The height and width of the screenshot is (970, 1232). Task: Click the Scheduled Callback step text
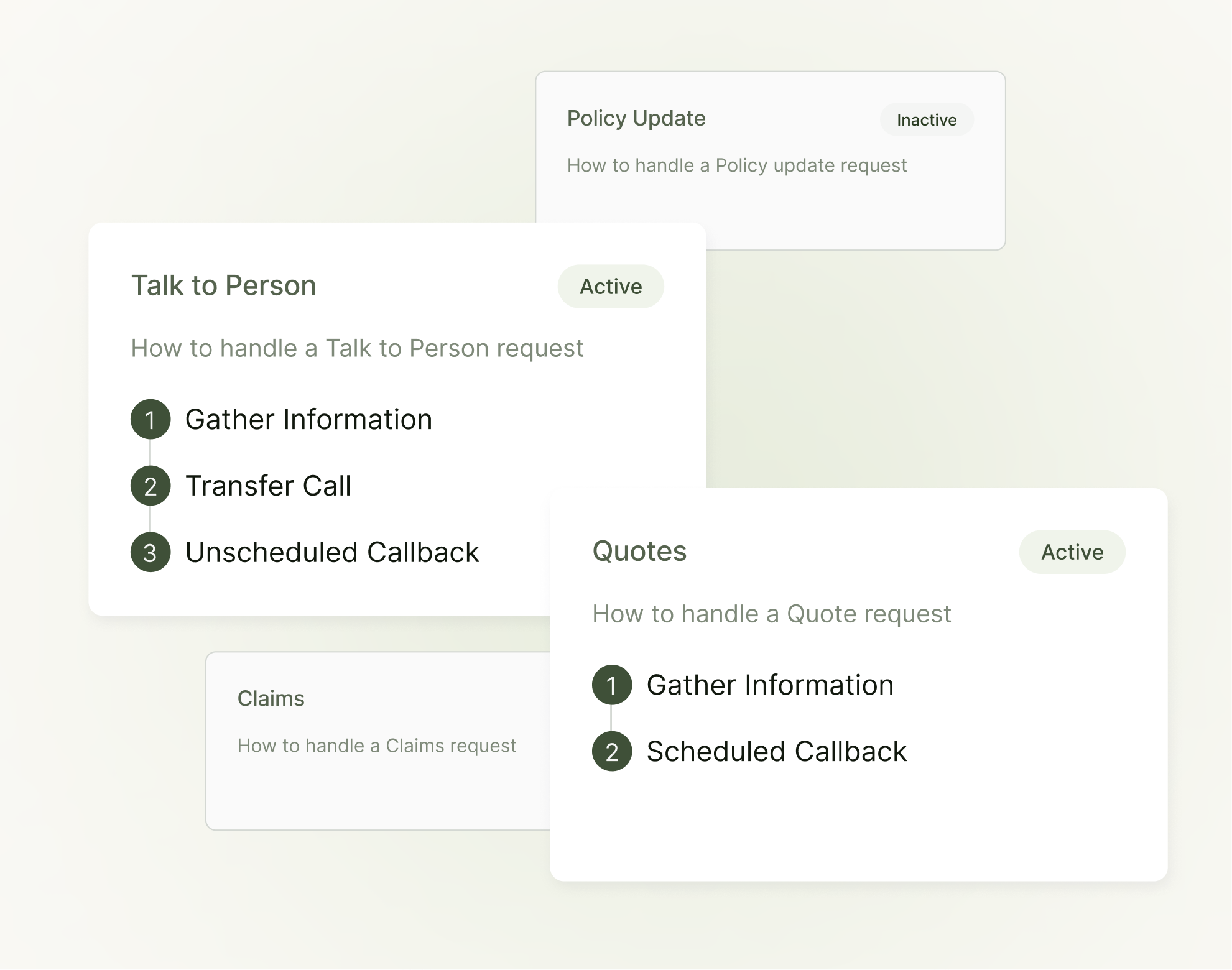tap(777, 752)
